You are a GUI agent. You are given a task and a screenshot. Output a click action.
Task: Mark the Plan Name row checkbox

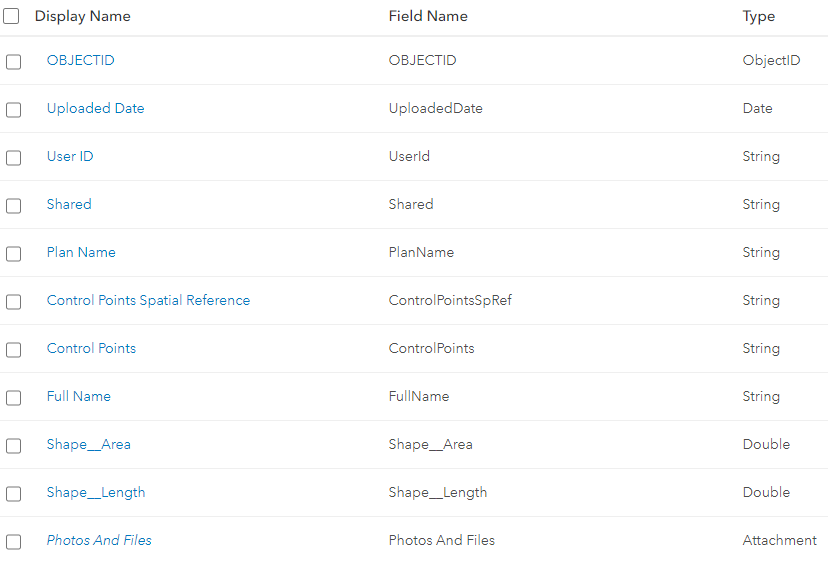coord(13,254)
